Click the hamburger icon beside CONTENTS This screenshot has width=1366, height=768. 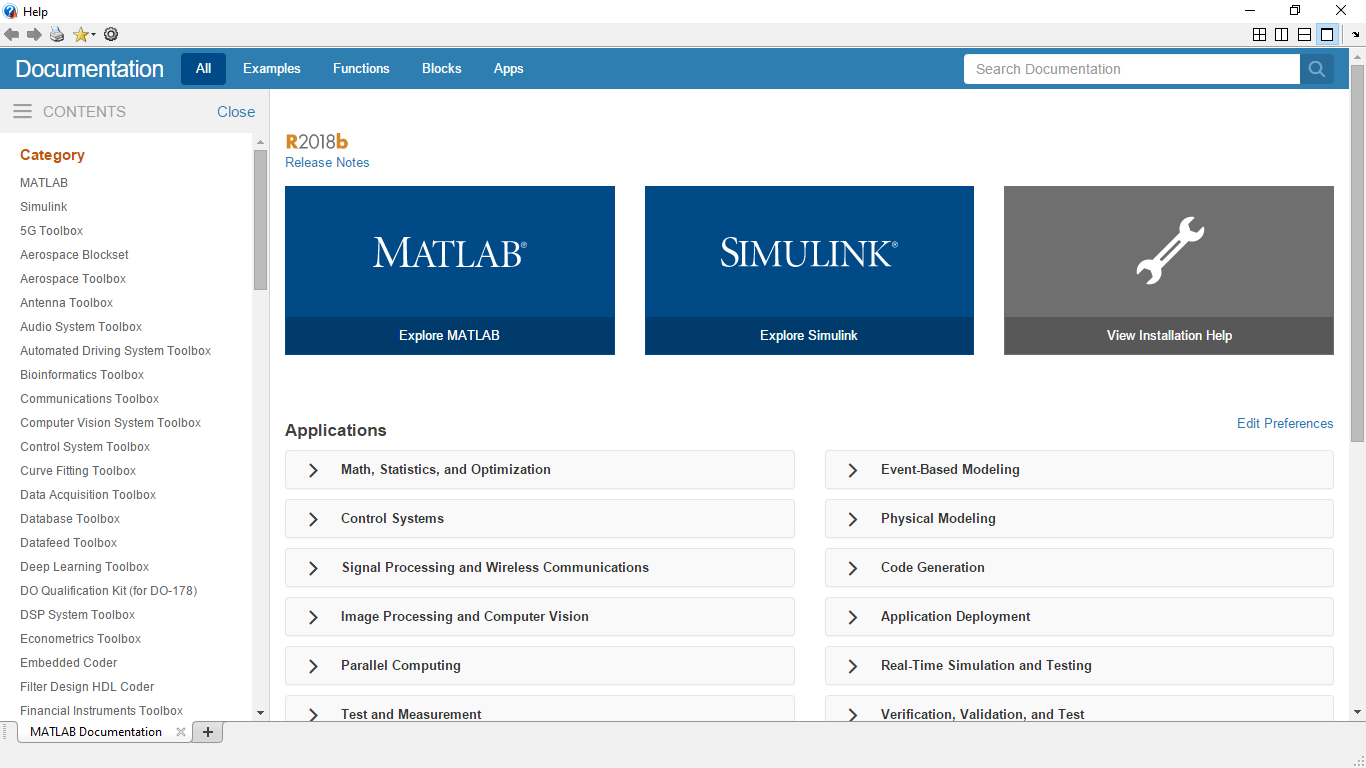click(22, 111)
